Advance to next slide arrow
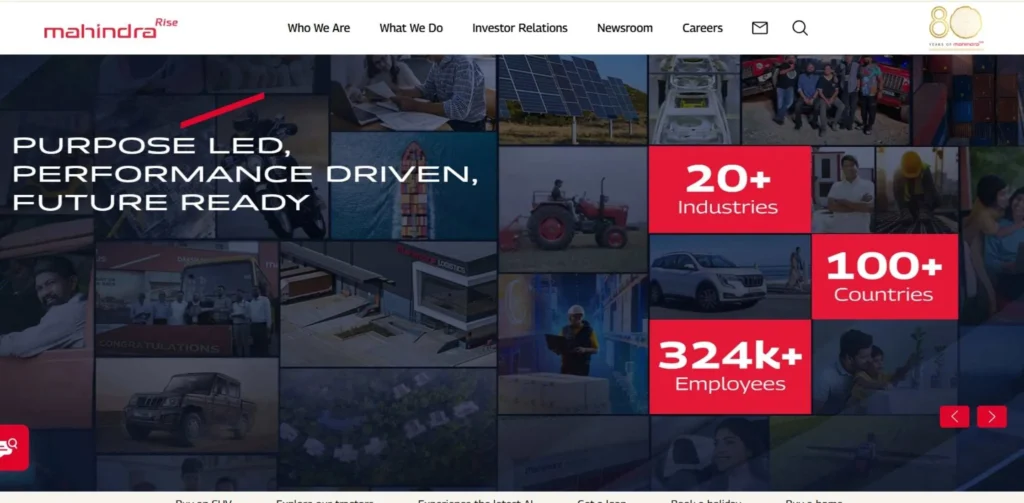 [x=991, y=417]
